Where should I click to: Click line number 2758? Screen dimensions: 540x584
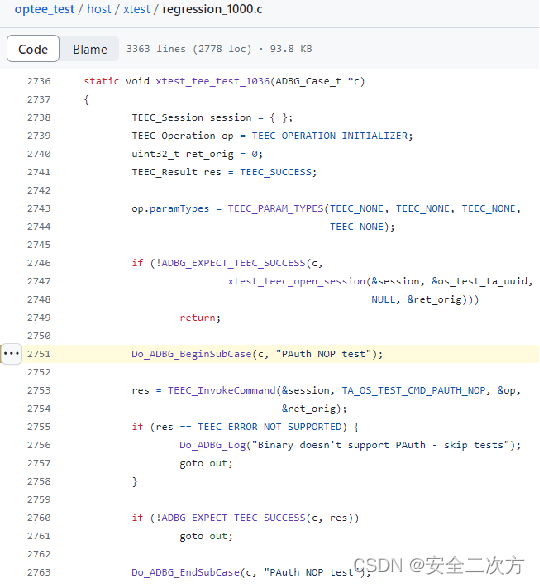(x=39, y=482)
